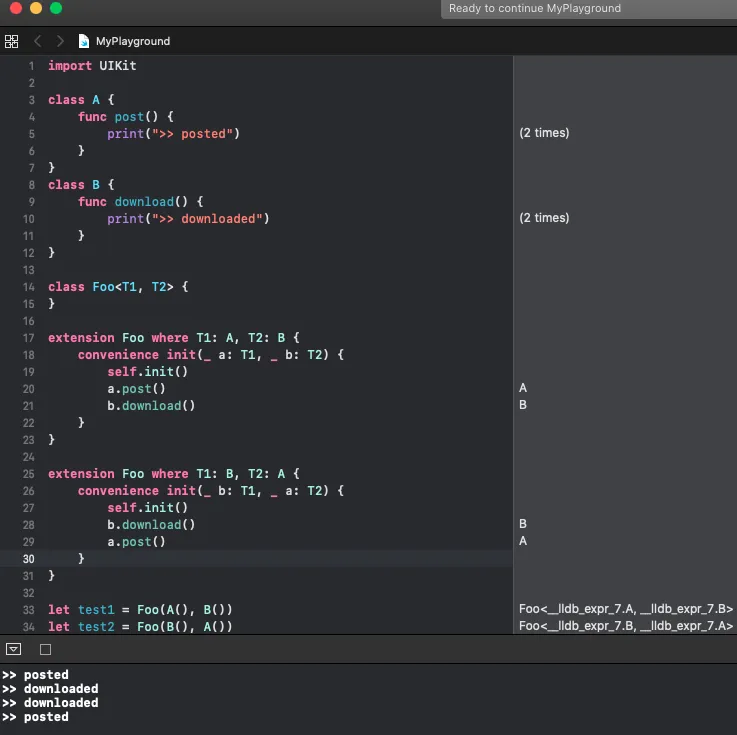Click 'func post()' on line 4
This screenshot has width=737, height=735.
pyautogui.click(x=118, y=117)
